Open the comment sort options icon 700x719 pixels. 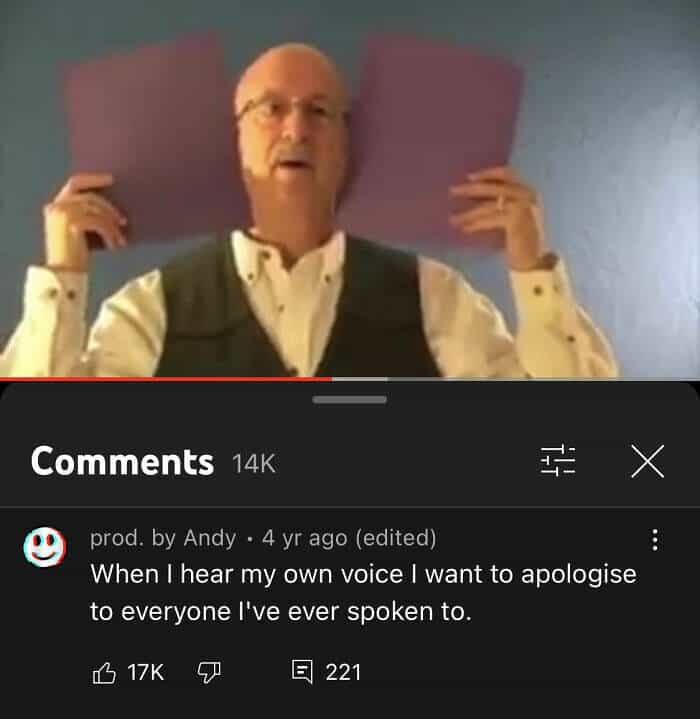pos(557,461)
